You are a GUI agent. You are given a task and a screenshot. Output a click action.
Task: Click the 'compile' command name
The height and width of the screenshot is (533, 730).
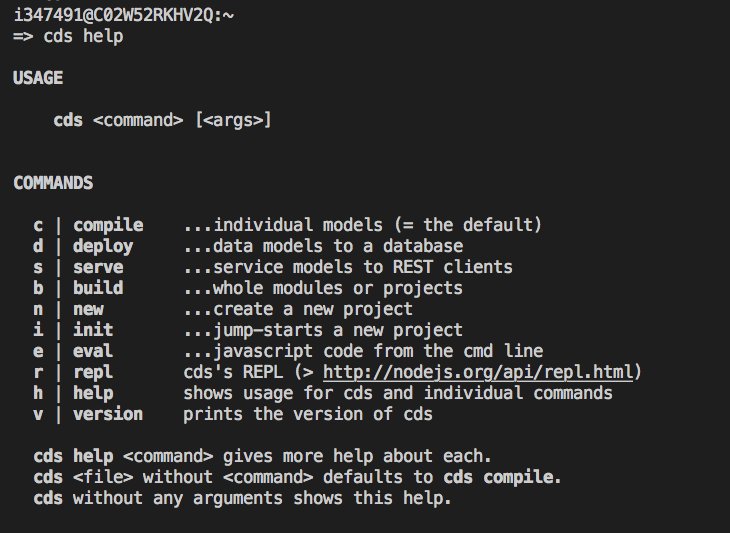point(108,226)
